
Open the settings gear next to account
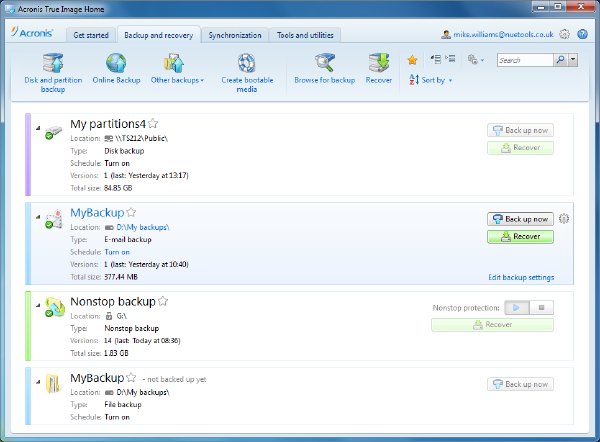click(564, 34)
